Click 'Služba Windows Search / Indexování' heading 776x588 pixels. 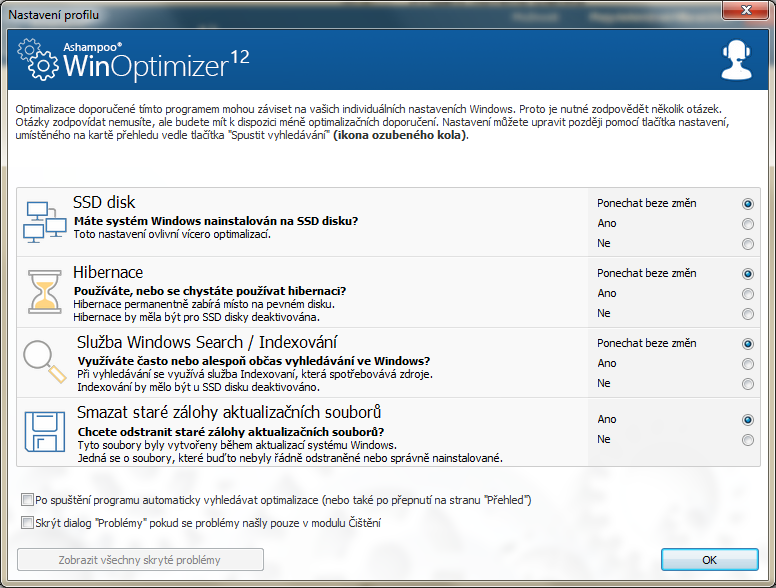207,342
